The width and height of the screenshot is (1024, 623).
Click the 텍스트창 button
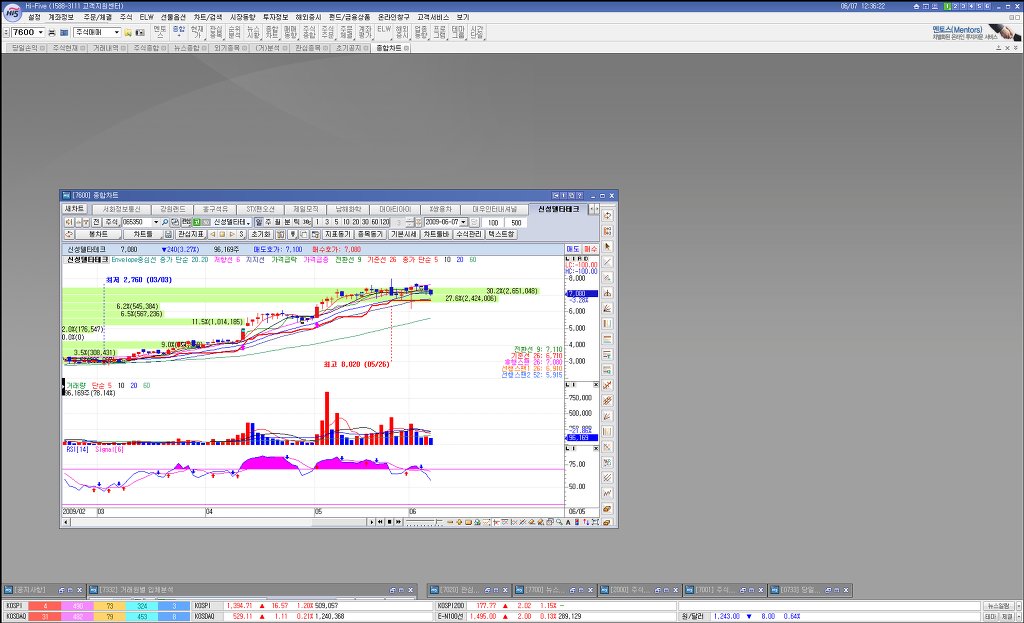point(502,234)
